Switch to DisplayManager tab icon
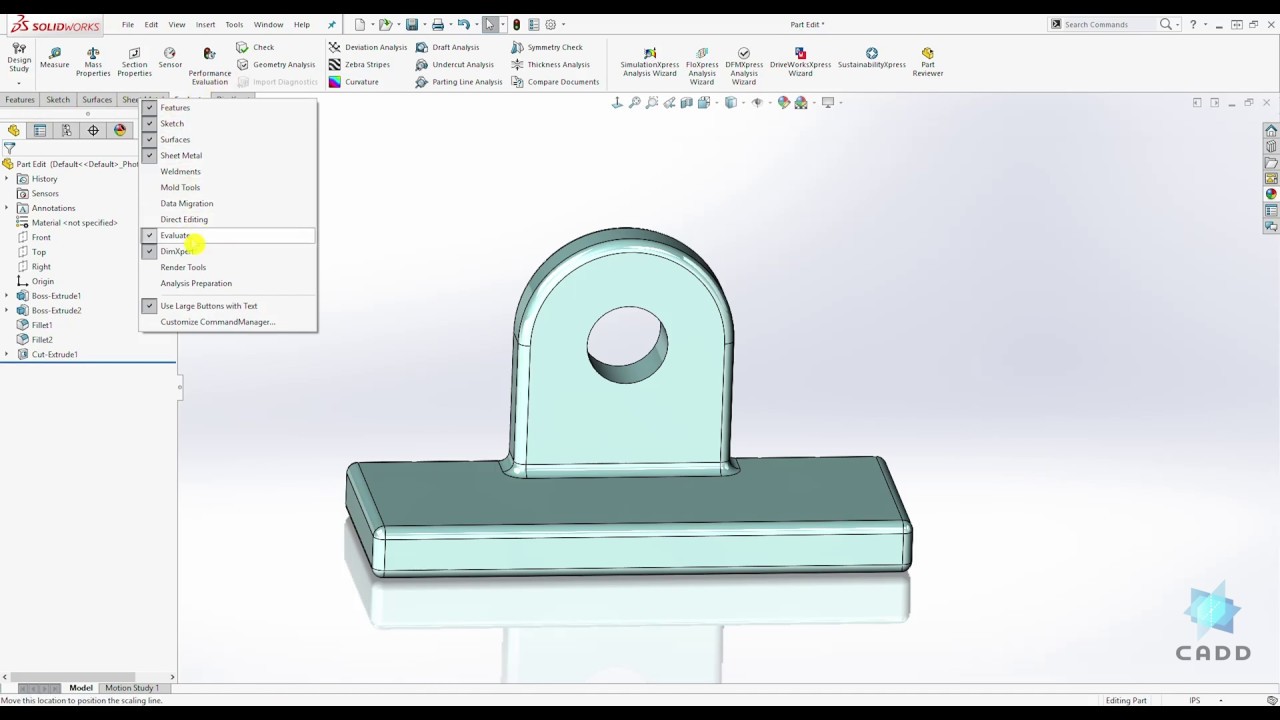This screenshot has width=1280, height=720. point(120,130)
